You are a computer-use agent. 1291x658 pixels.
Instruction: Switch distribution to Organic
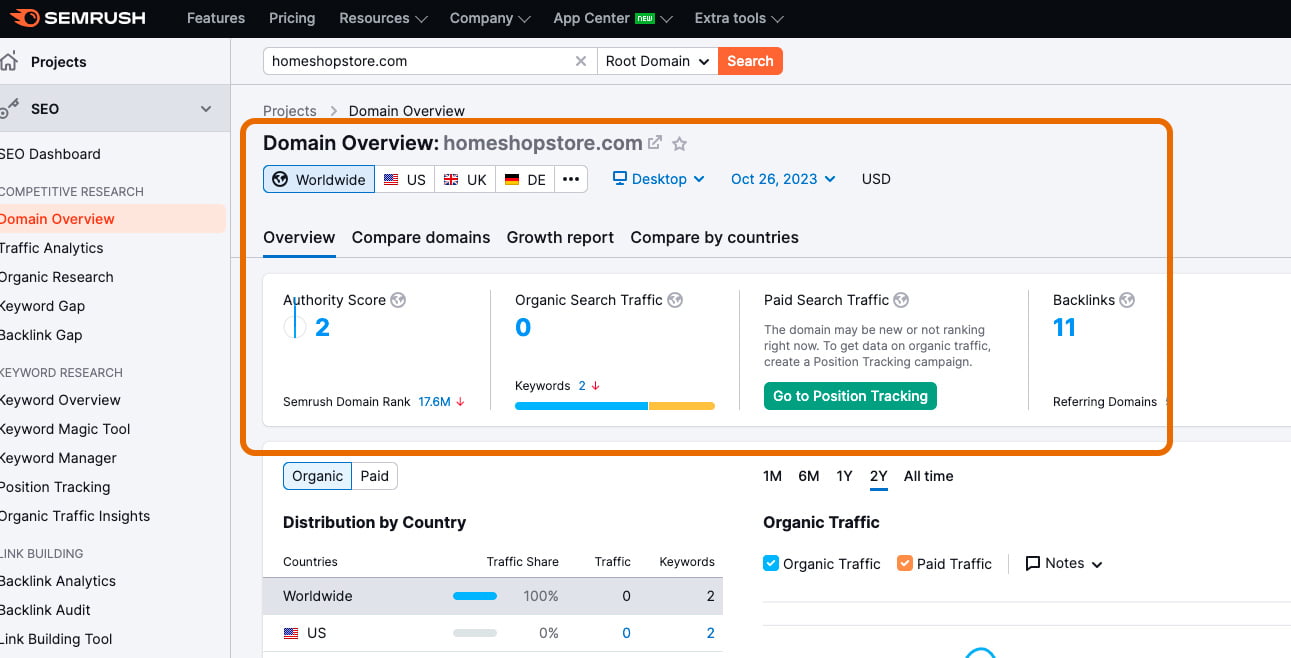coord(317,476)
